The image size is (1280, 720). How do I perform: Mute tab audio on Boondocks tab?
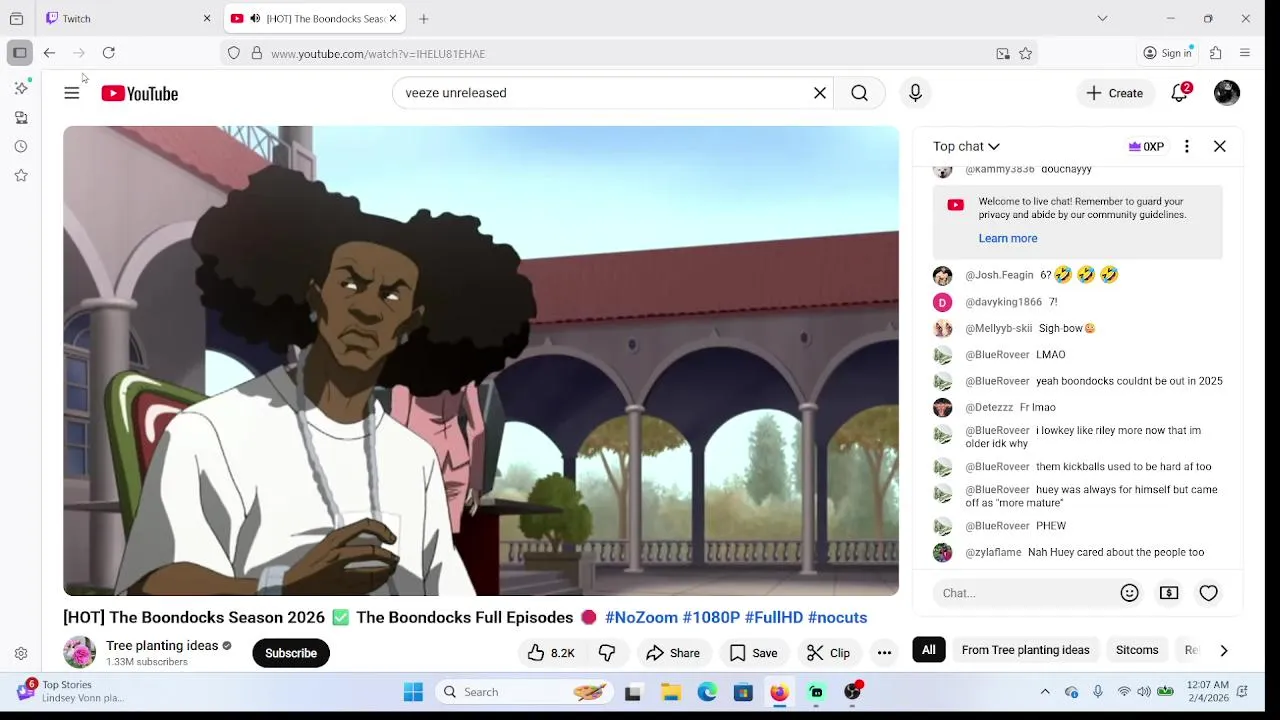click(255, 18)
